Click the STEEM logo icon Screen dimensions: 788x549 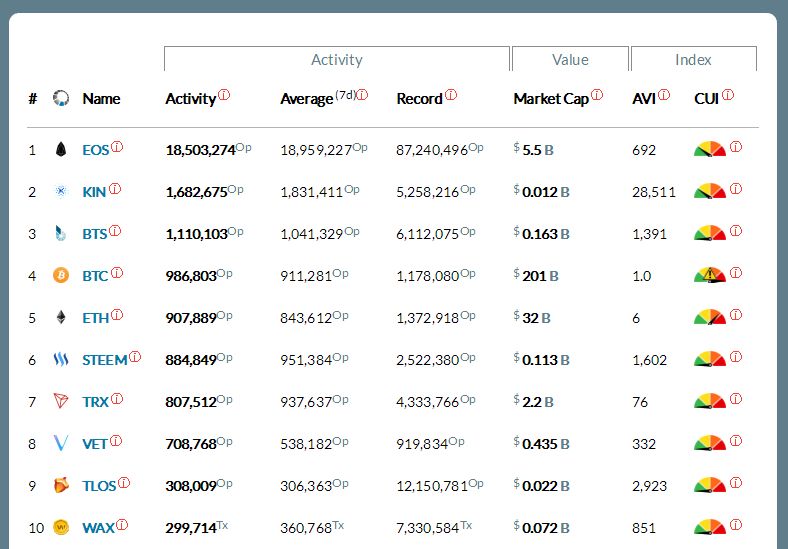[x=61, y=359]
